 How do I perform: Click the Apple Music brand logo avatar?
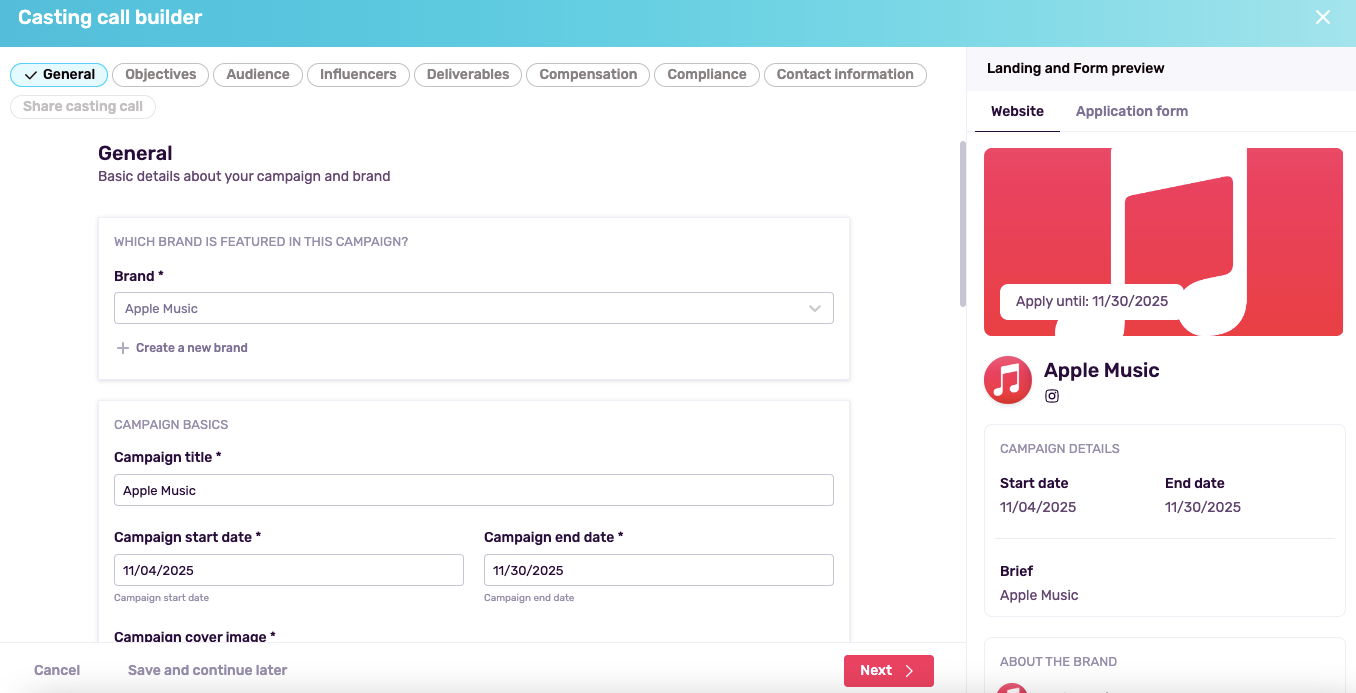(x=1008, y=381)
